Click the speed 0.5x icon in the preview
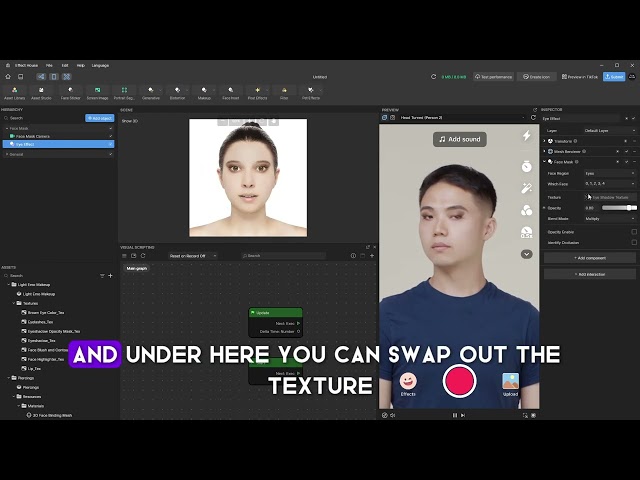The image size is (640, 480). coord(527,232)
